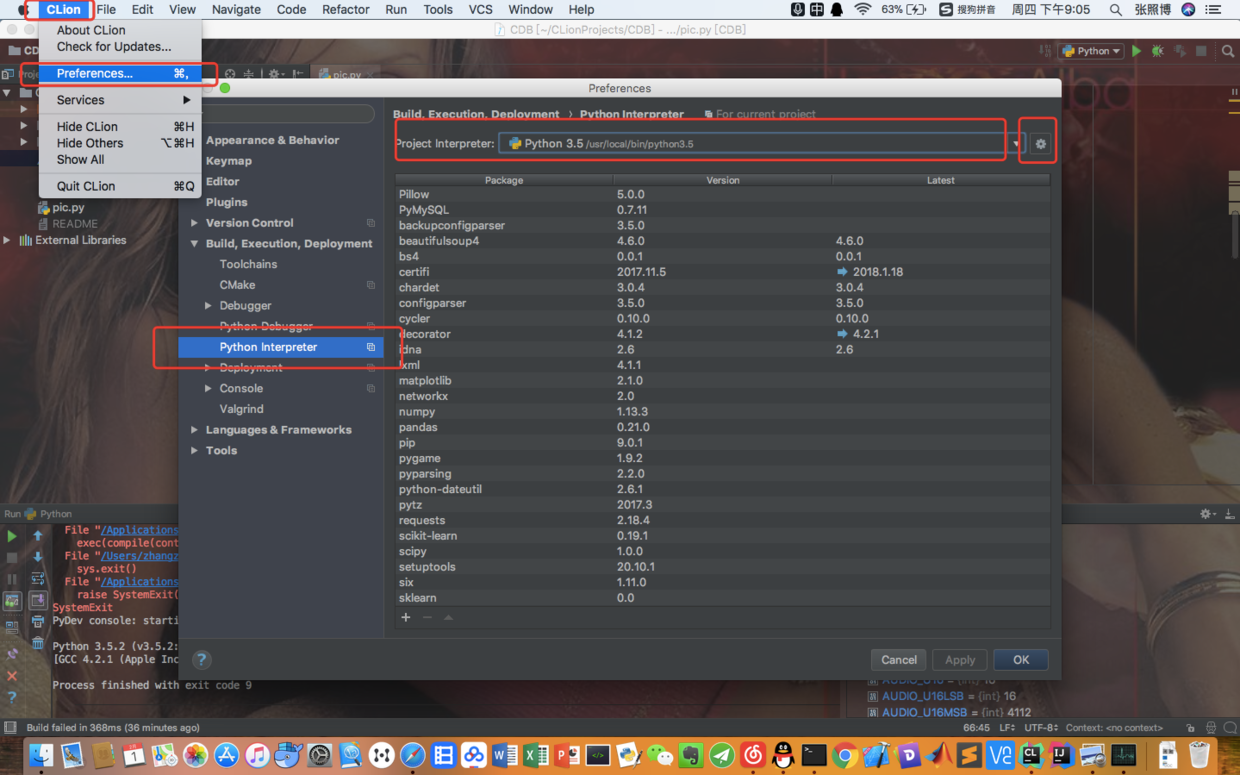1240x775 pixels.
Task: Close Run tab with red X icon
Action: click(x=12, y=676)
